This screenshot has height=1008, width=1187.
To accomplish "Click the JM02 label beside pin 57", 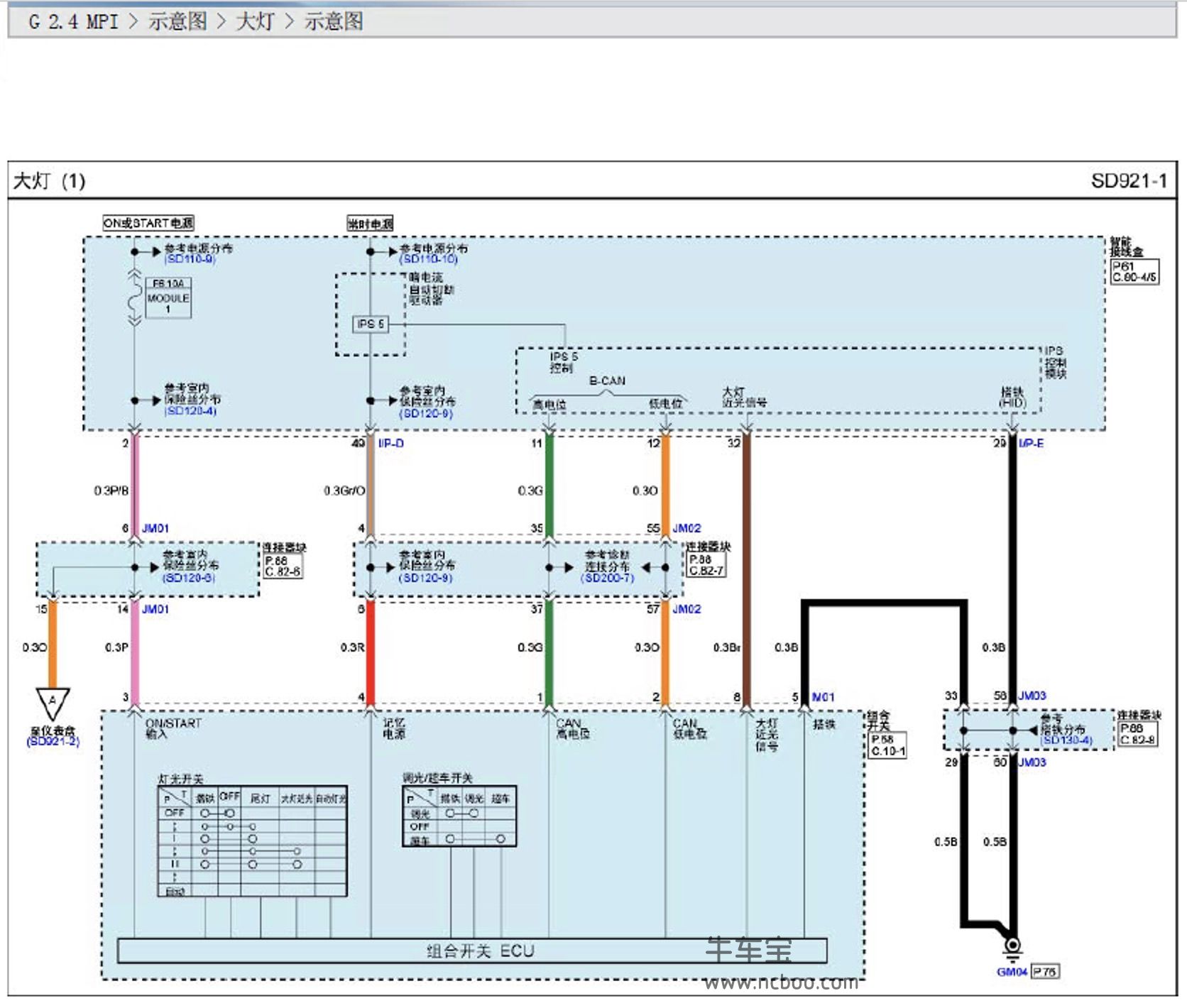I will point(687,609).
